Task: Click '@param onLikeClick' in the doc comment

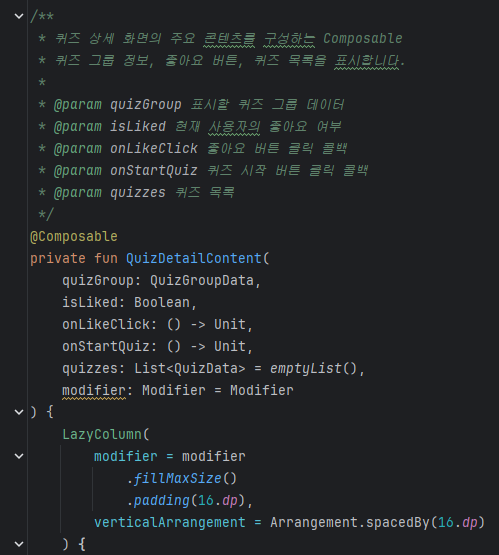Action: tap(126, 148)
